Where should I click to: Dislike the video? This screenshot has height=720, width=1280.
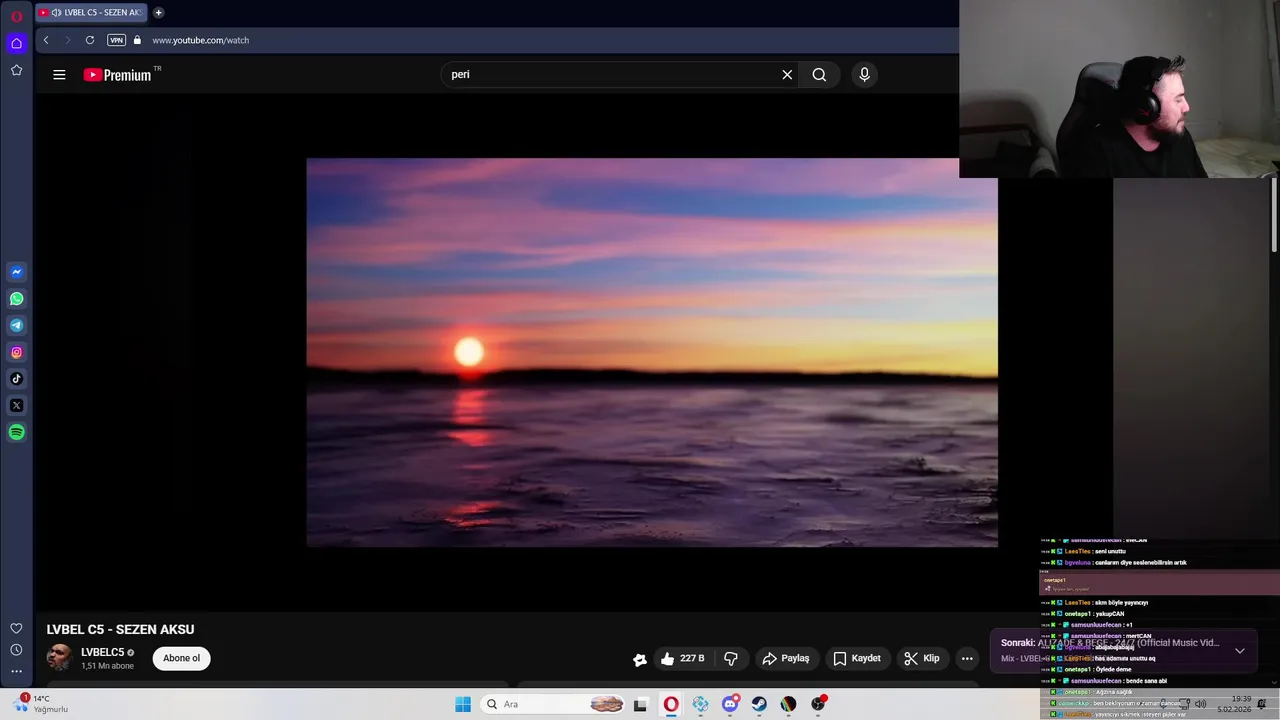pos(731,658)
